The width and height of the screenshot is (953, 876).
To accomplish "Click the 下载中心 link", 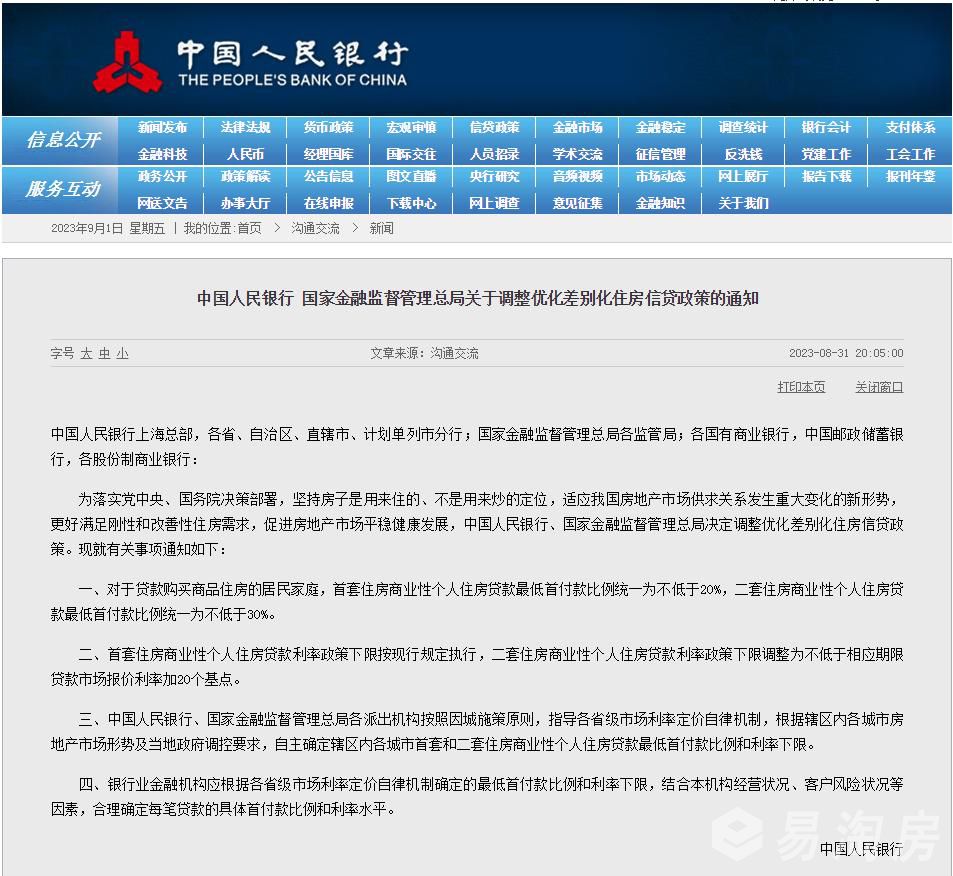I will pyautogui.click(x=411, y=203).
